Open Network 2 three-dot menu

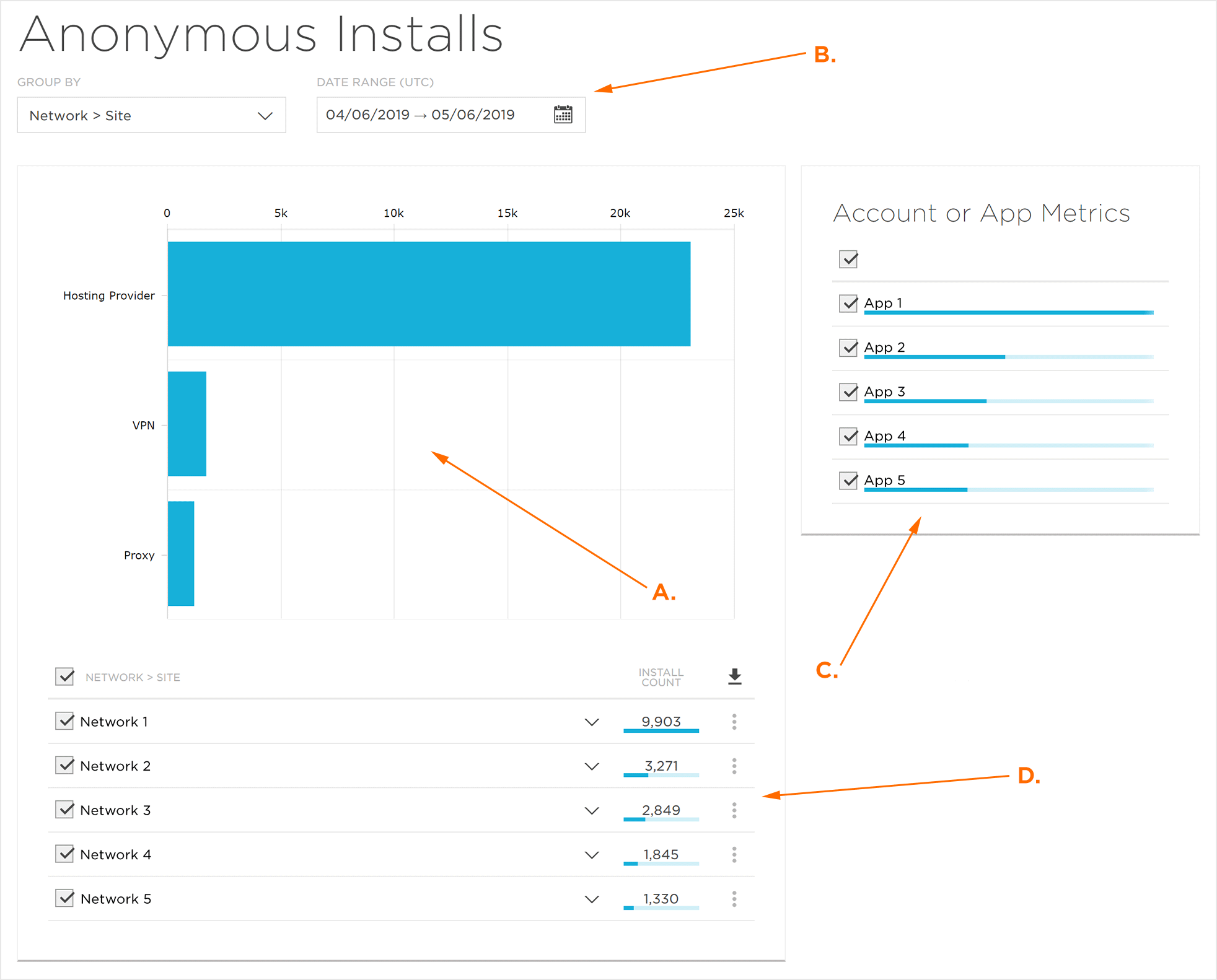click(734, 766)
